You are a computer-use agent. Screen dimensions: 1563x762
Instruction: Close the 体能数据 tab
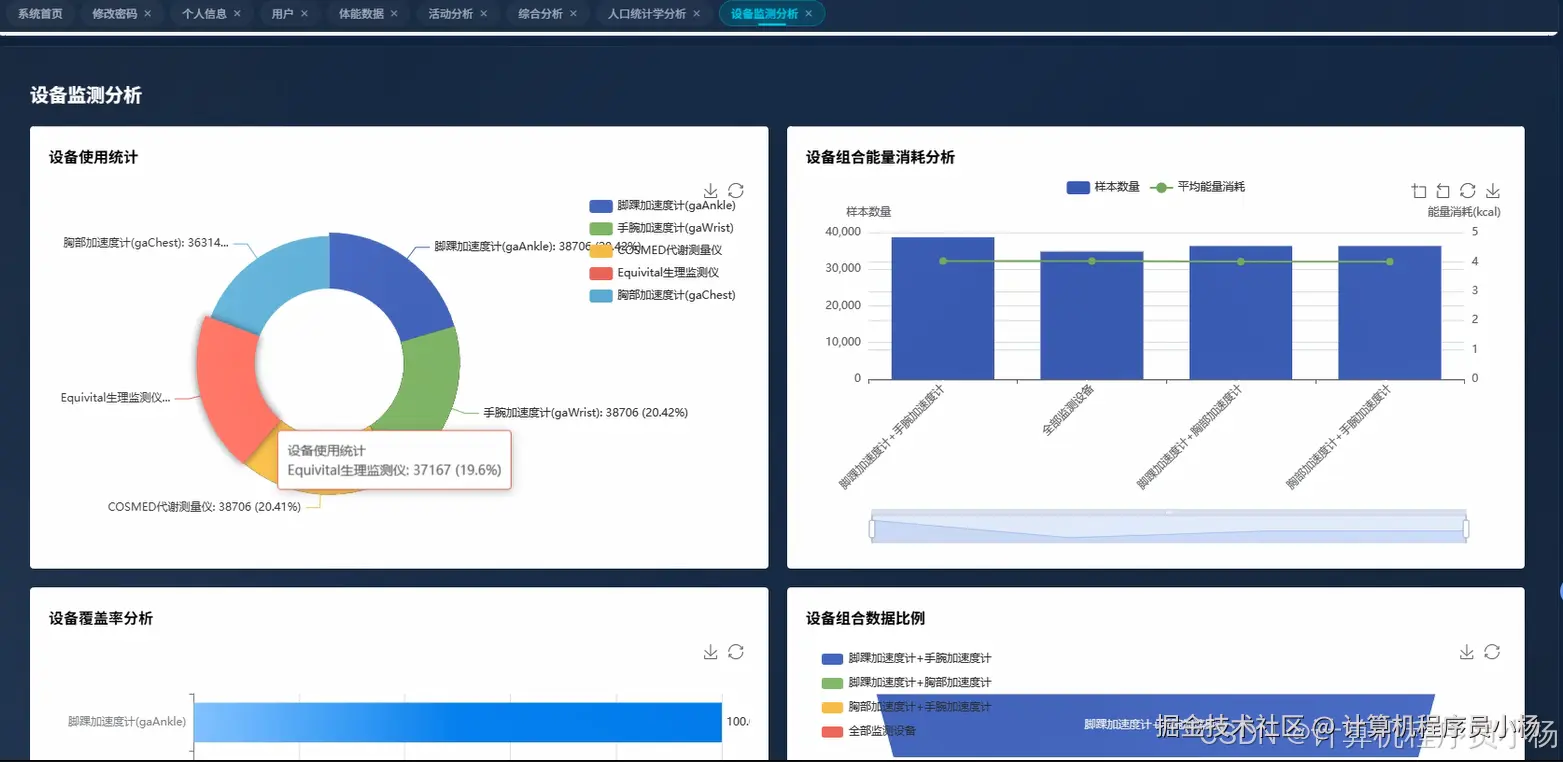pyautogui.click(x=394, y=14)
